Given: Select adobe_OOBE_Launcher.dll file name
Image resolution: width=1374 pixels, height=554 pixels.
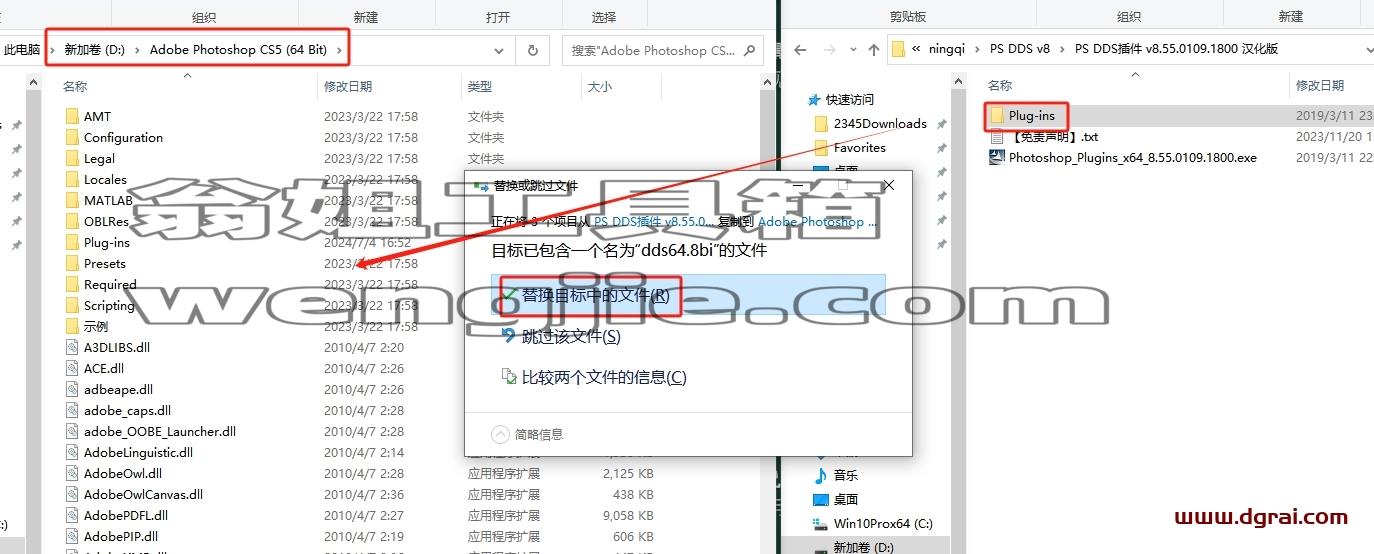Looking at the screenshot, I should [160, 431].
